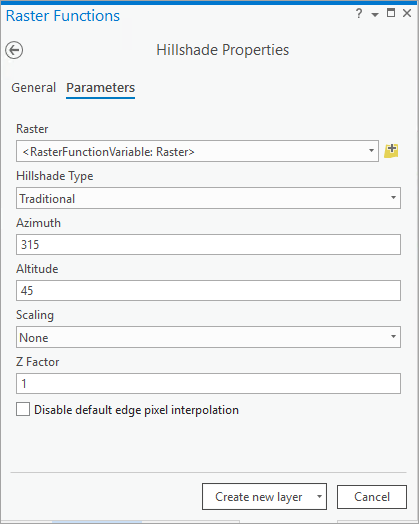The image size is (419, 524).
Task: Close the Raster Functions pane
Action: [x=407, y=13]
